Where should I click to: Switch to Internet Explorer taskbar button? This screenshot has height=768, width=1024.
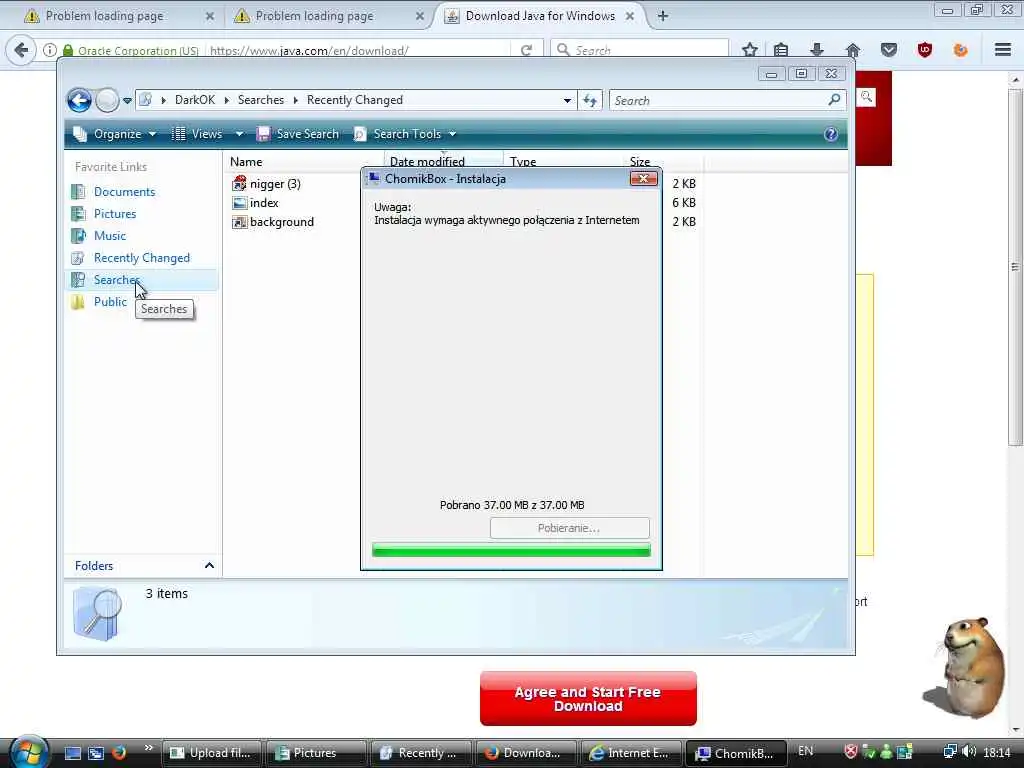(x=630, y=753)
